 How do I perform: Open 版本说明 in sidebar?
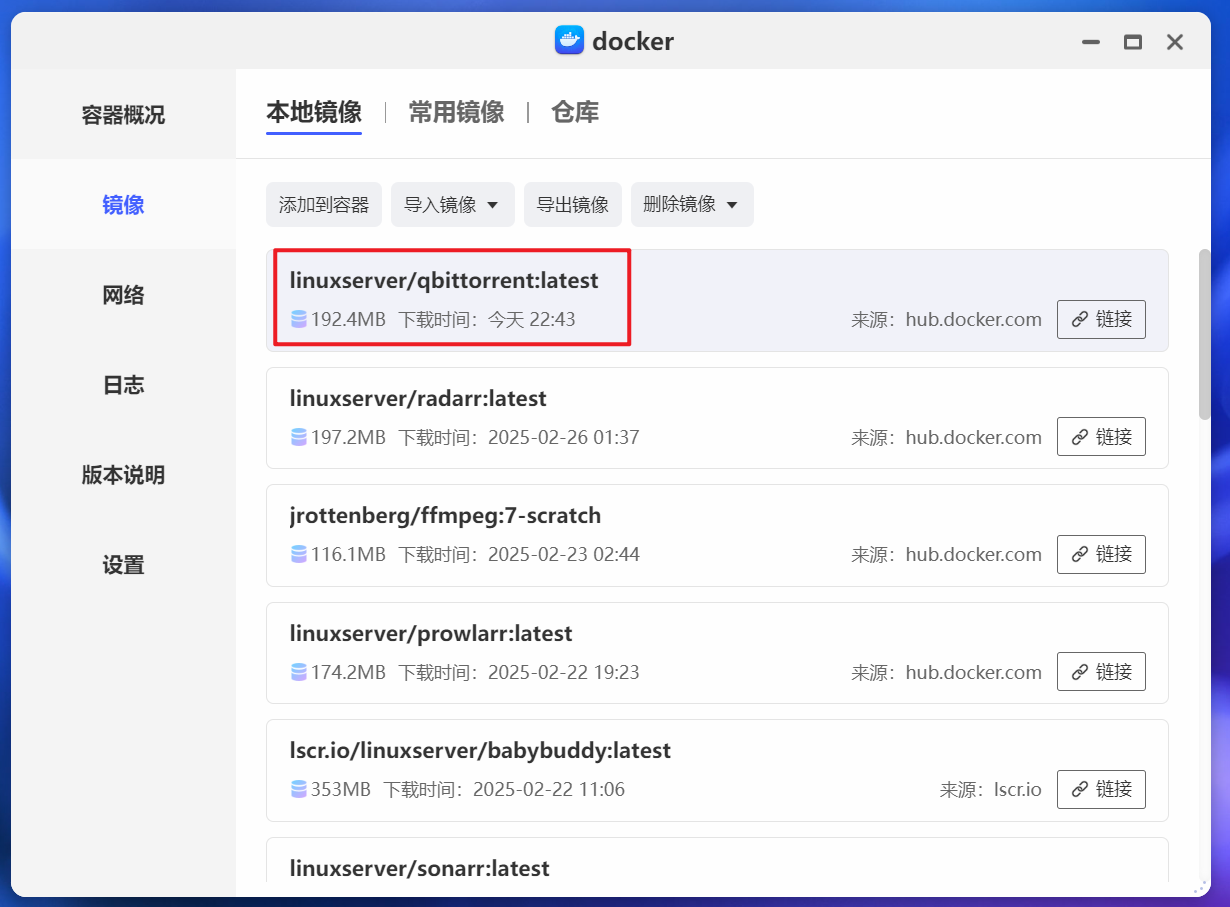(x=123, y=475)
